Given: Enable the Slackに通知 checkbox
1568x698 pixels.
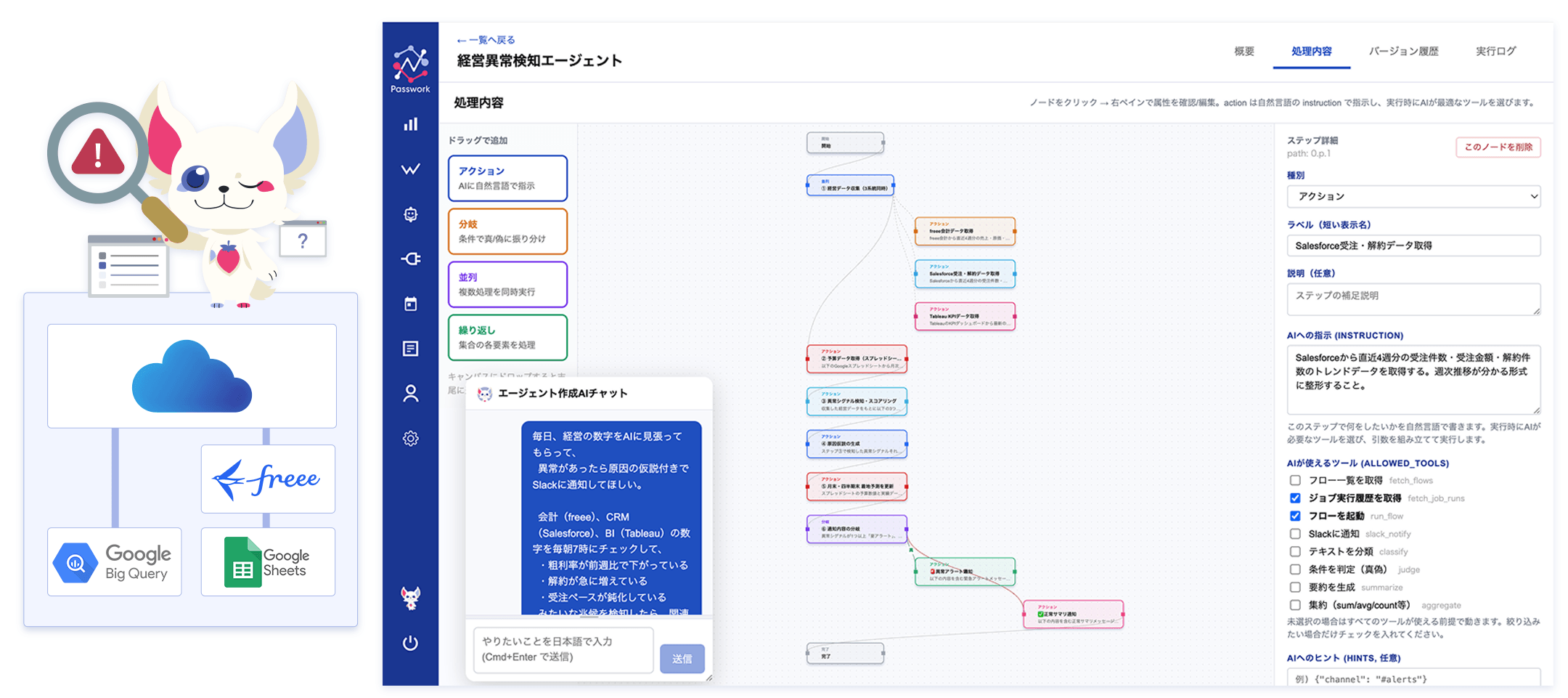Looking at the screenshot, I should 1295,534.
